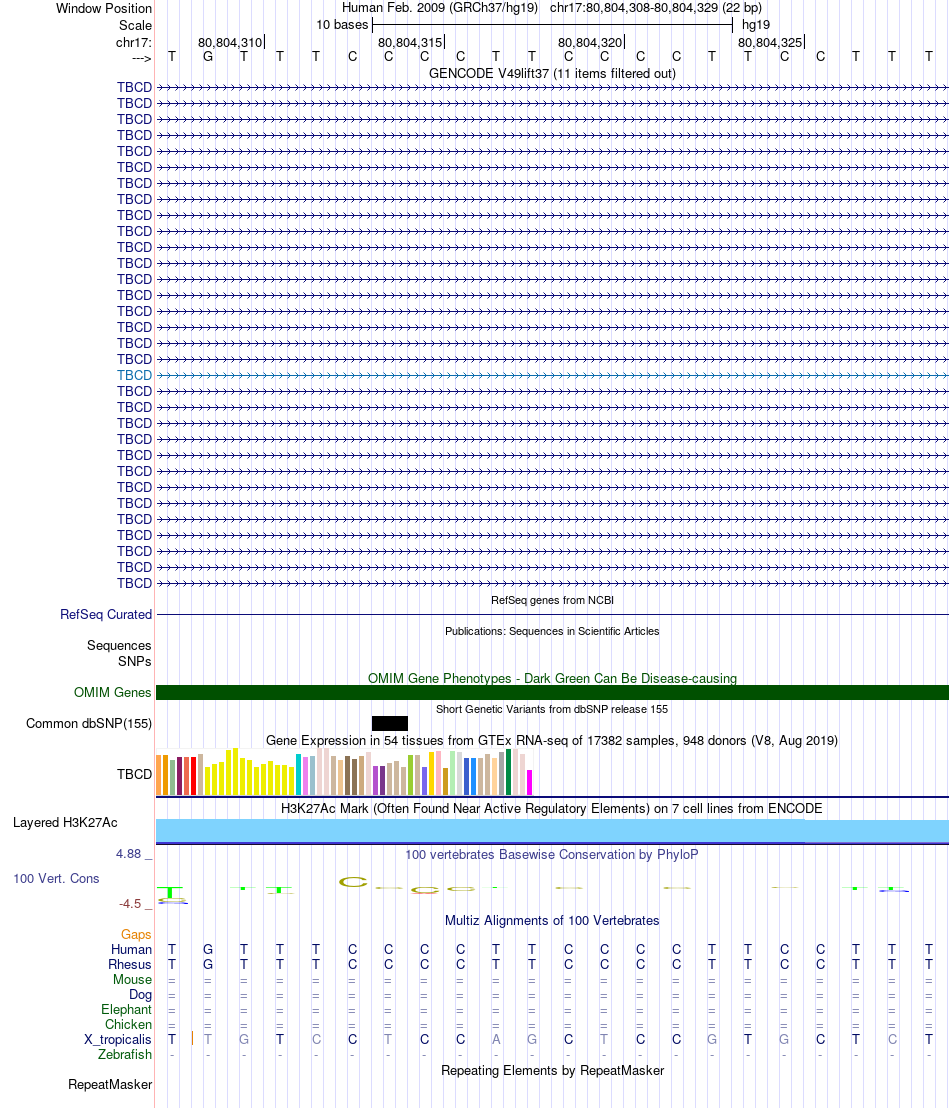The width and height of the screenshot is (950, 1108).
Task: Click the RefSeq Curated intron line
Action: click(x=552, y=615)
